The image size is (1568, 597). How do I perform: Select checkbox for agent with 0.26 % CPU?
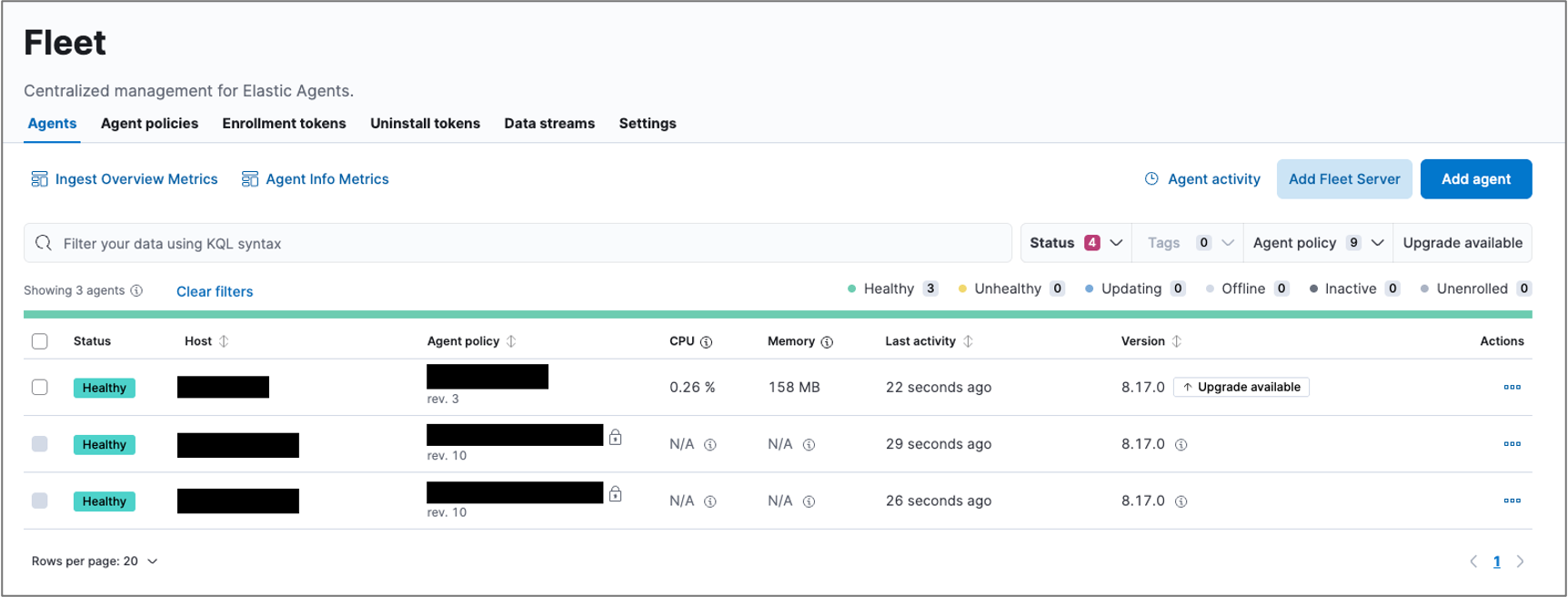click(x=40, y=387)
